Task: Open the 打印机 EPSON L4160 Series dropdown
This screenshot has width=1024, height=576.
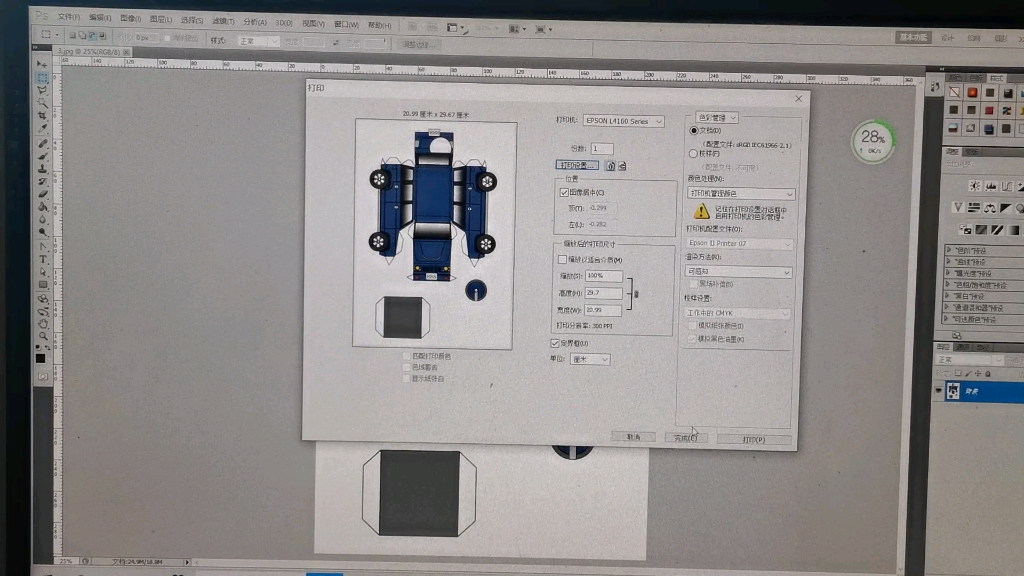Action: pos(623,121)
